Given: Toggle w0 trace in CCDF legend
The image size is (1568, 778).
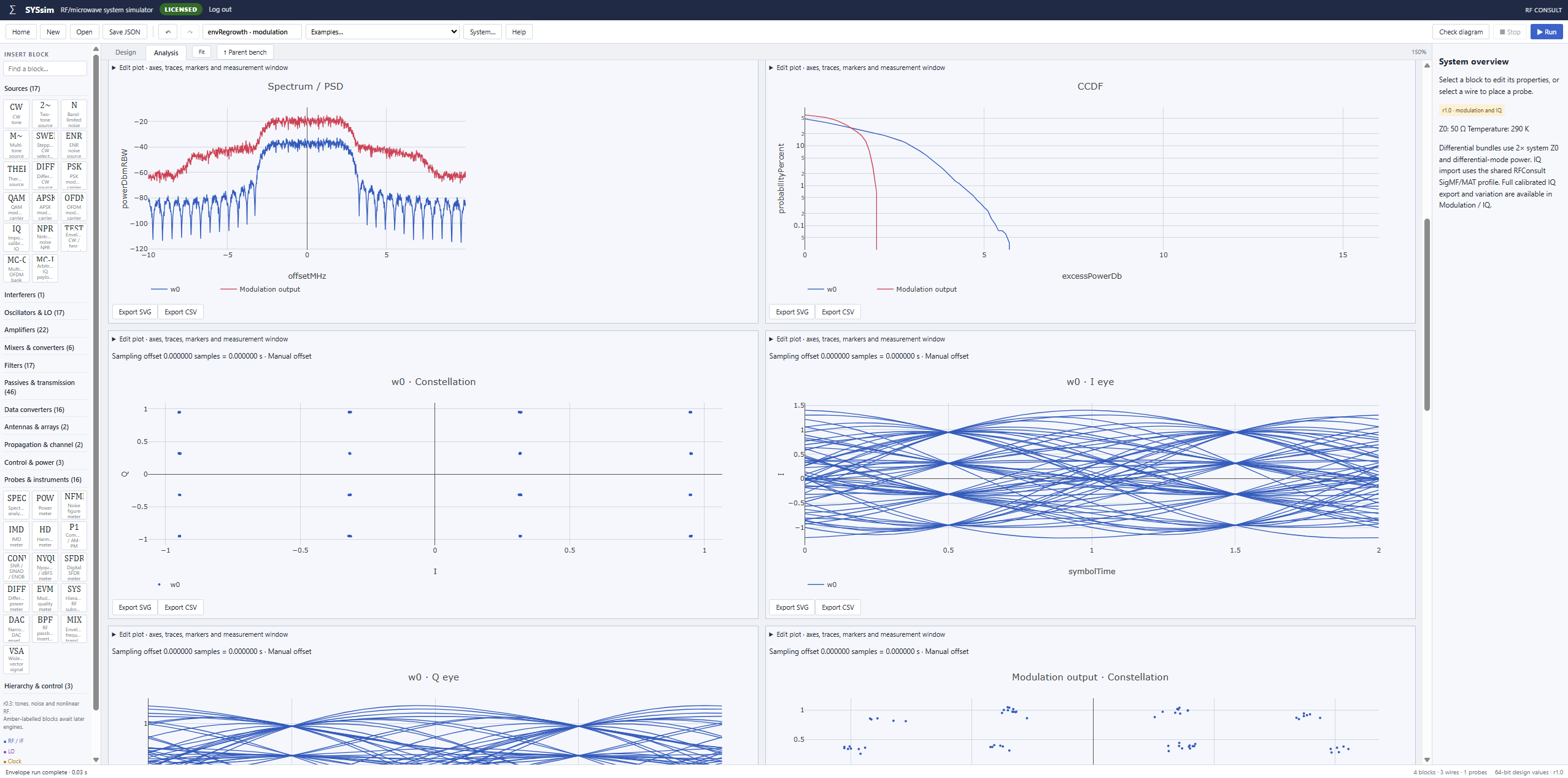Looking at the screenshot, I should pyautogui.click(x=822, y=289).
